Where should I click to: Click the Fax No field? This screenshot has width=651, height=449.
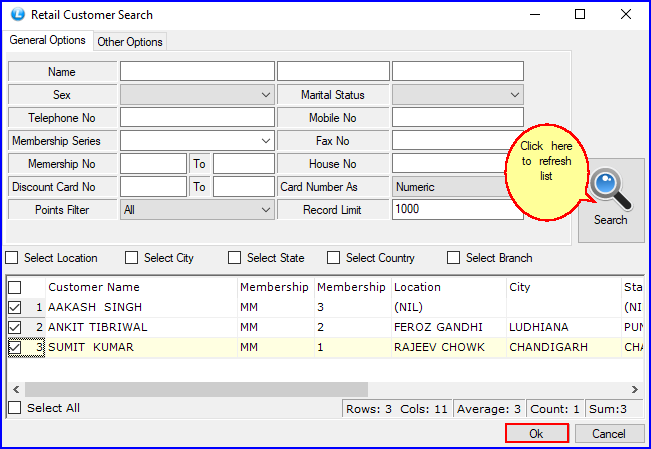[x=453, y=141]
